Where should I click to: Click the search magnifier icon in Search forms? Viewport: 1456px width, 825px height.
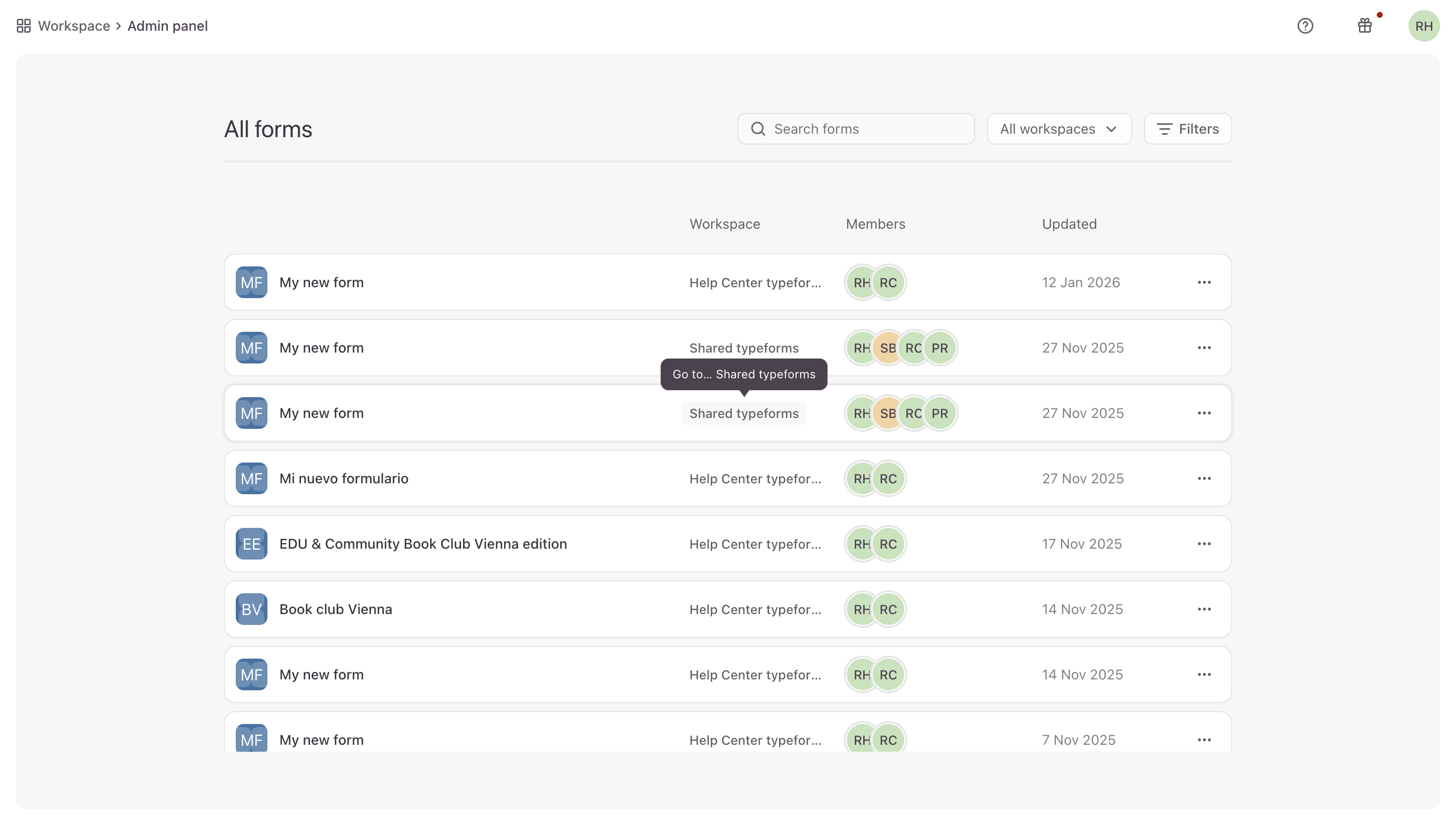pos(757,129)
